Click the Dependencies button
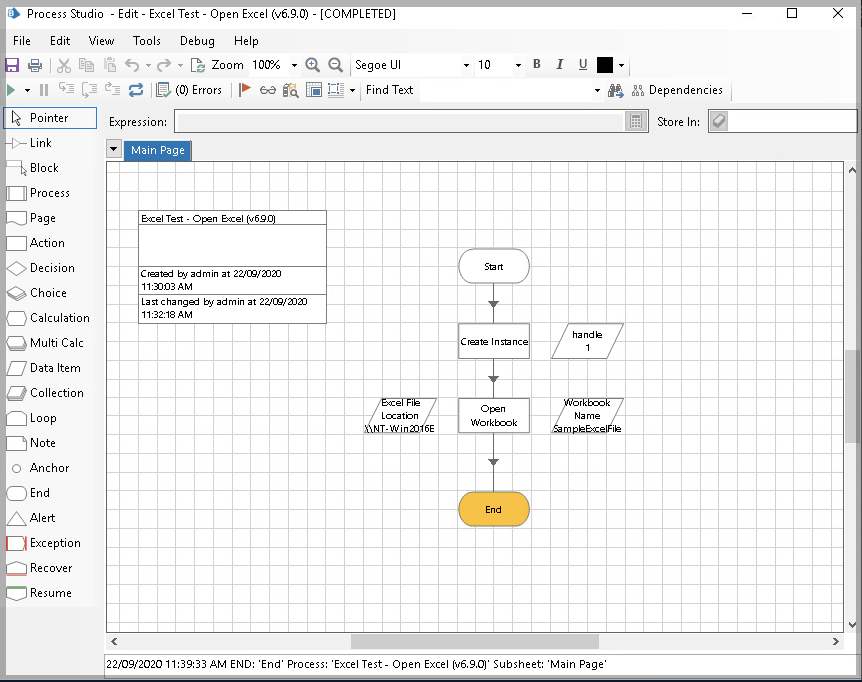This screenshot has height=682, width=862. [x=675, y=90]
